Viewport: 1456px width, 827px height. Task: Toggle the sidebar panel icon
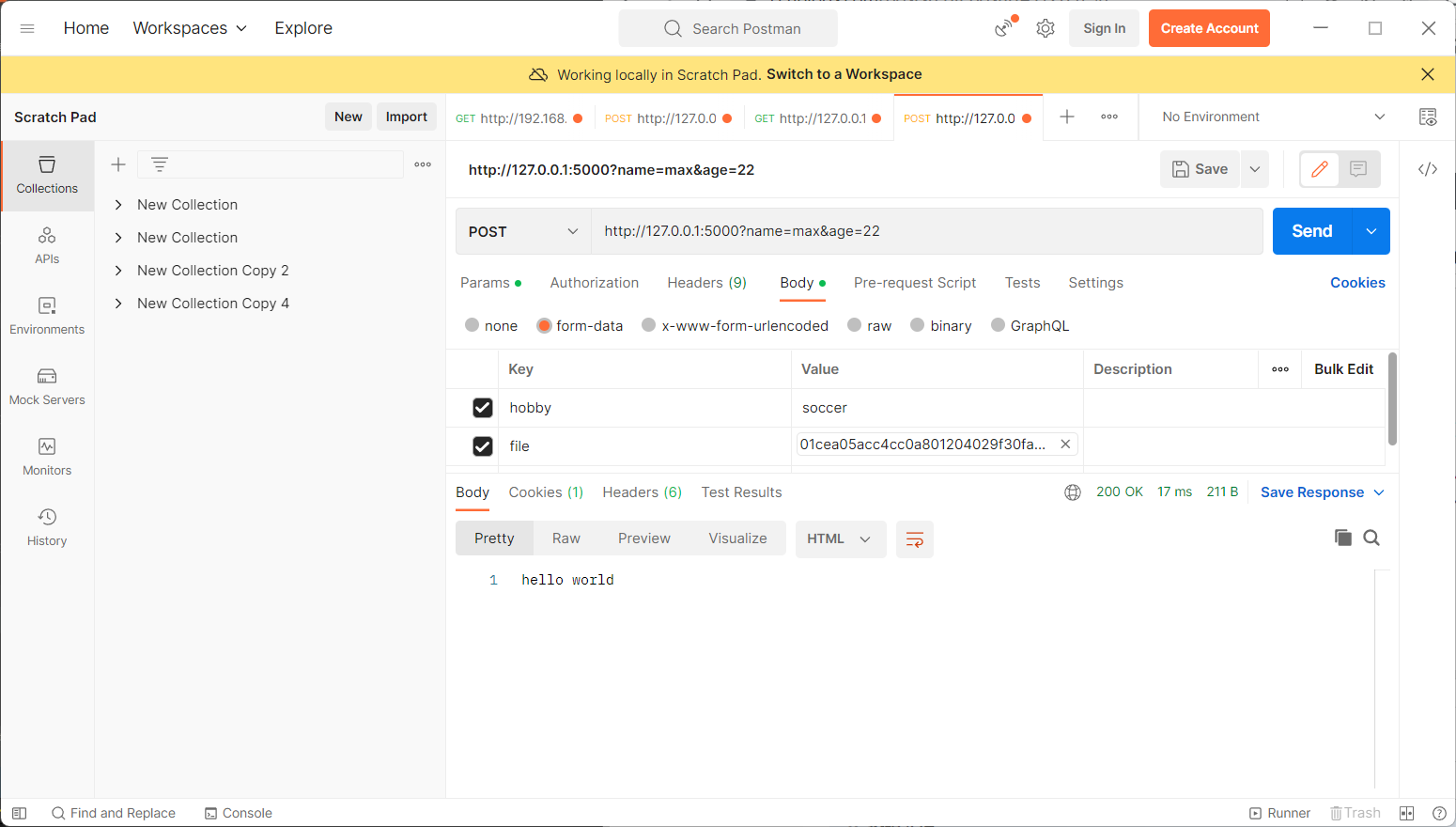[x=20, y=813]
